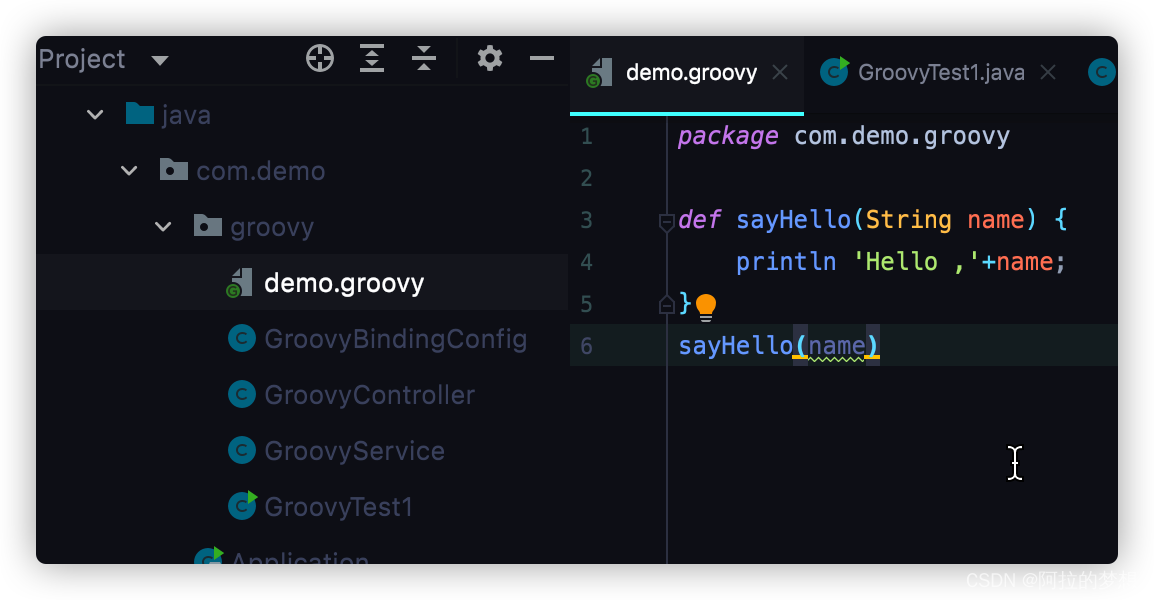
Task: Open the Project view dropdown arrow
Action: (160, 60)
